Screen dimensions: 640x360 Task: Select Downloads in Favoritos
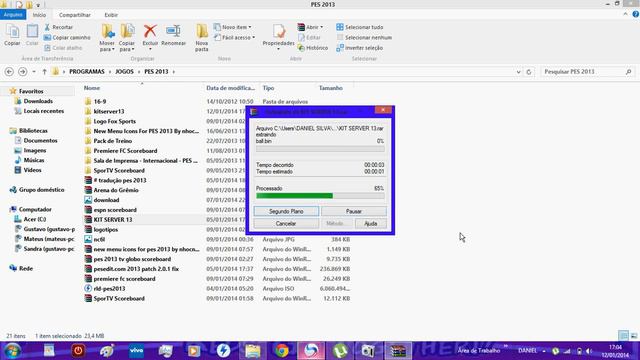[38, 101]
